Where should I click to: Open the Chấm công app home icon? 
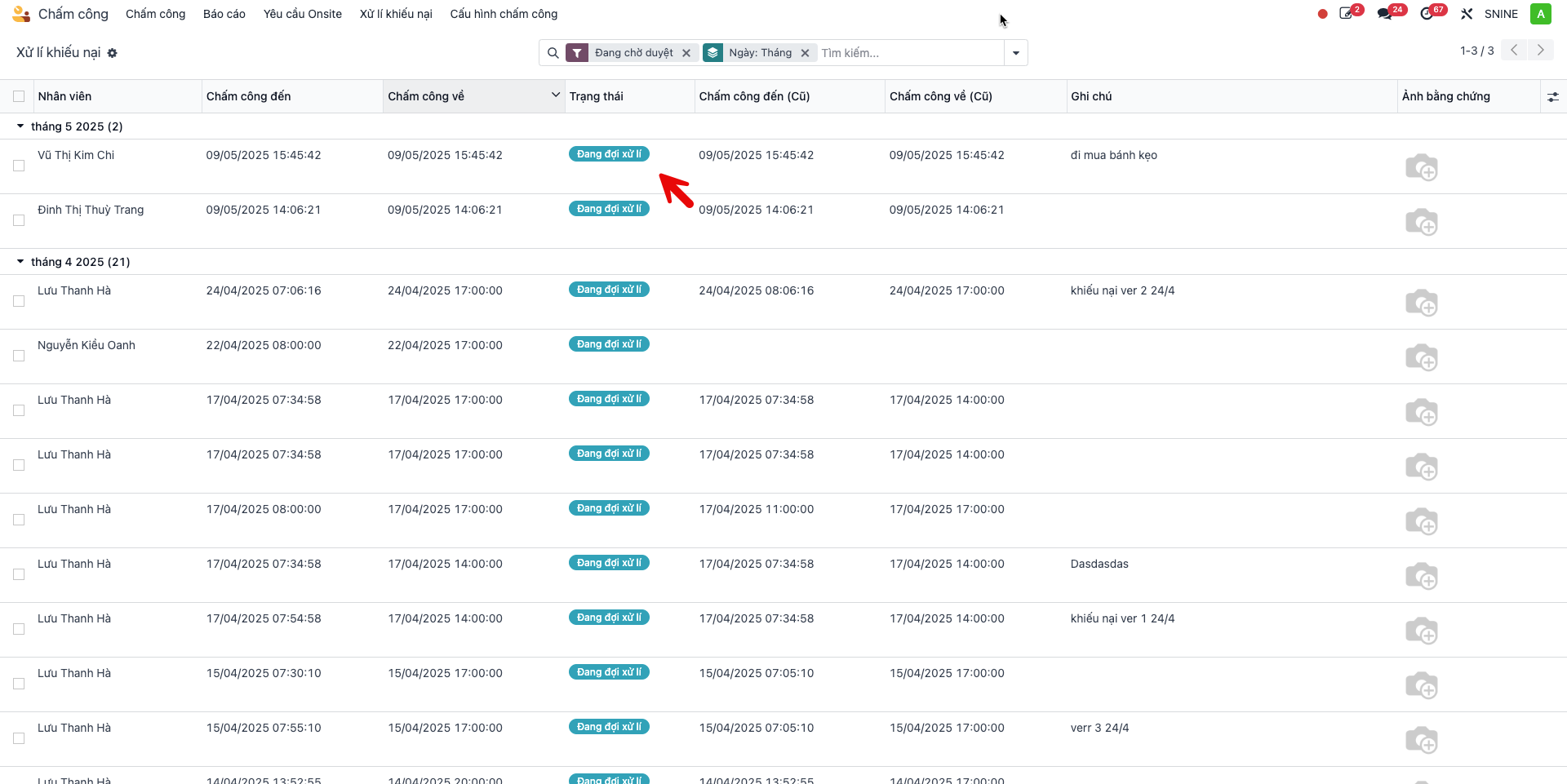(21, 14)
